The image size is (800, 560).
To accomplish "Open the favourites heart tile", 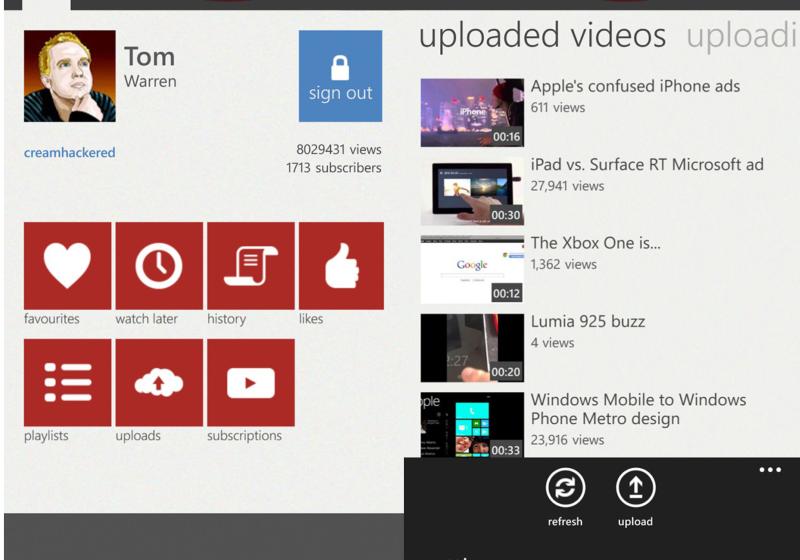I will [67, 266].
